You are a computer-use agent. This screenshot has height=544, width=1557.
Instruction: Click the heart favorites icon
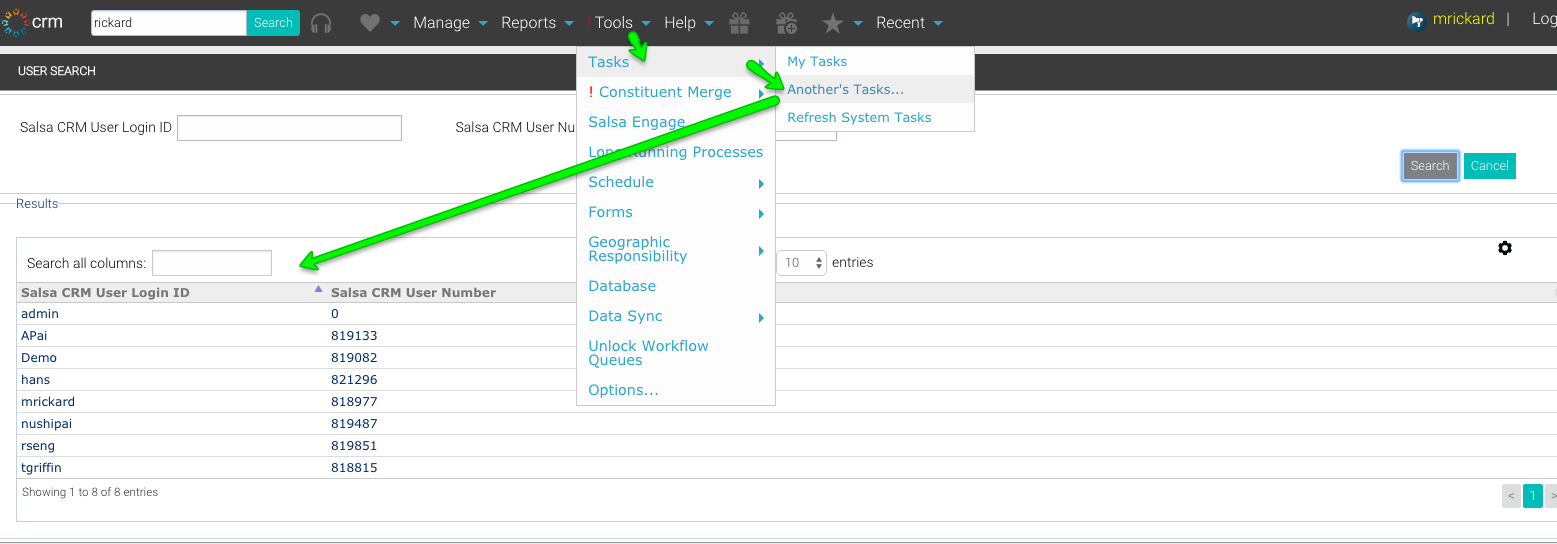(x=370, y=23)
